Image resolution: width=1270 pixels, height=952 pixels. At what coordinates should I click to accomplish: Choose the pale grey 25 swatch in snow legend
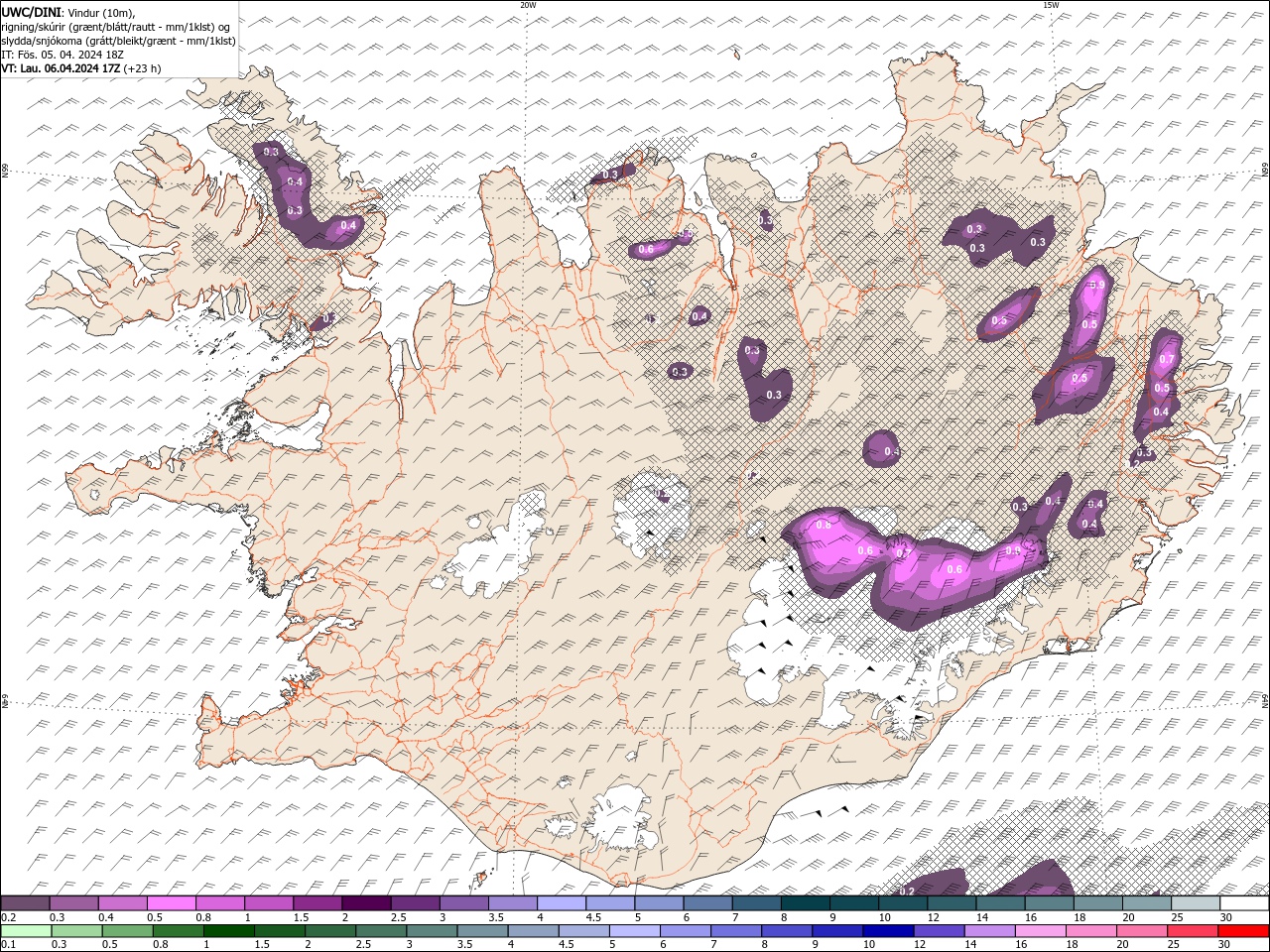[1196, 903]
